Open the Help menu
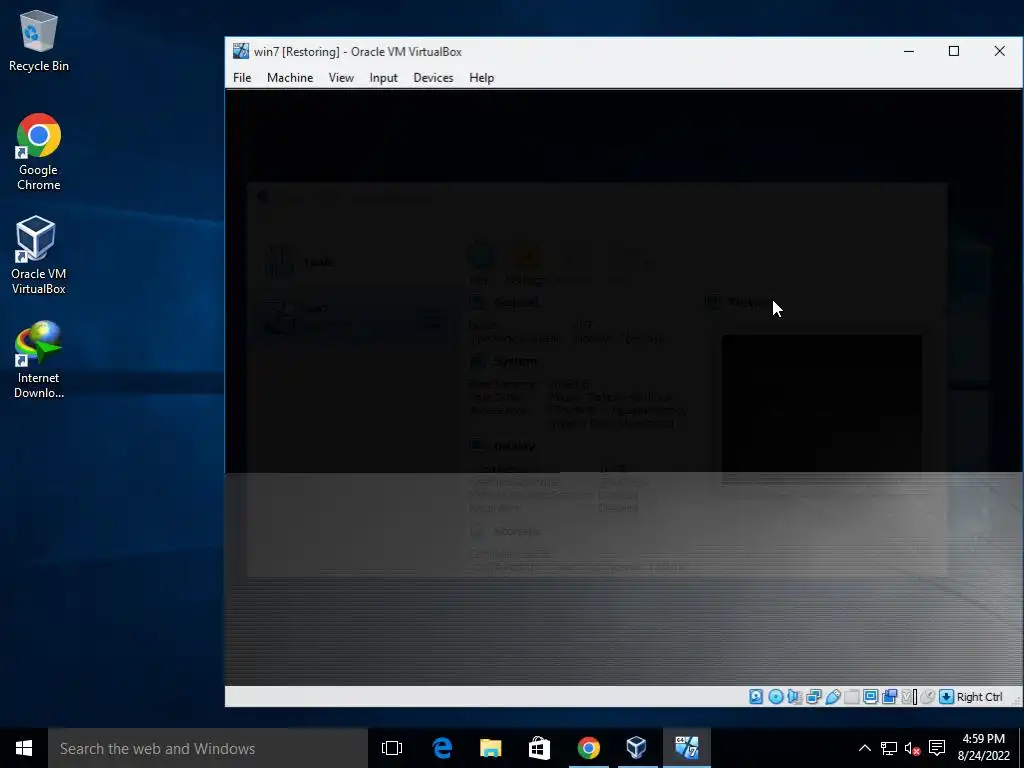The image size is (1024, 768). click(481, 78)
